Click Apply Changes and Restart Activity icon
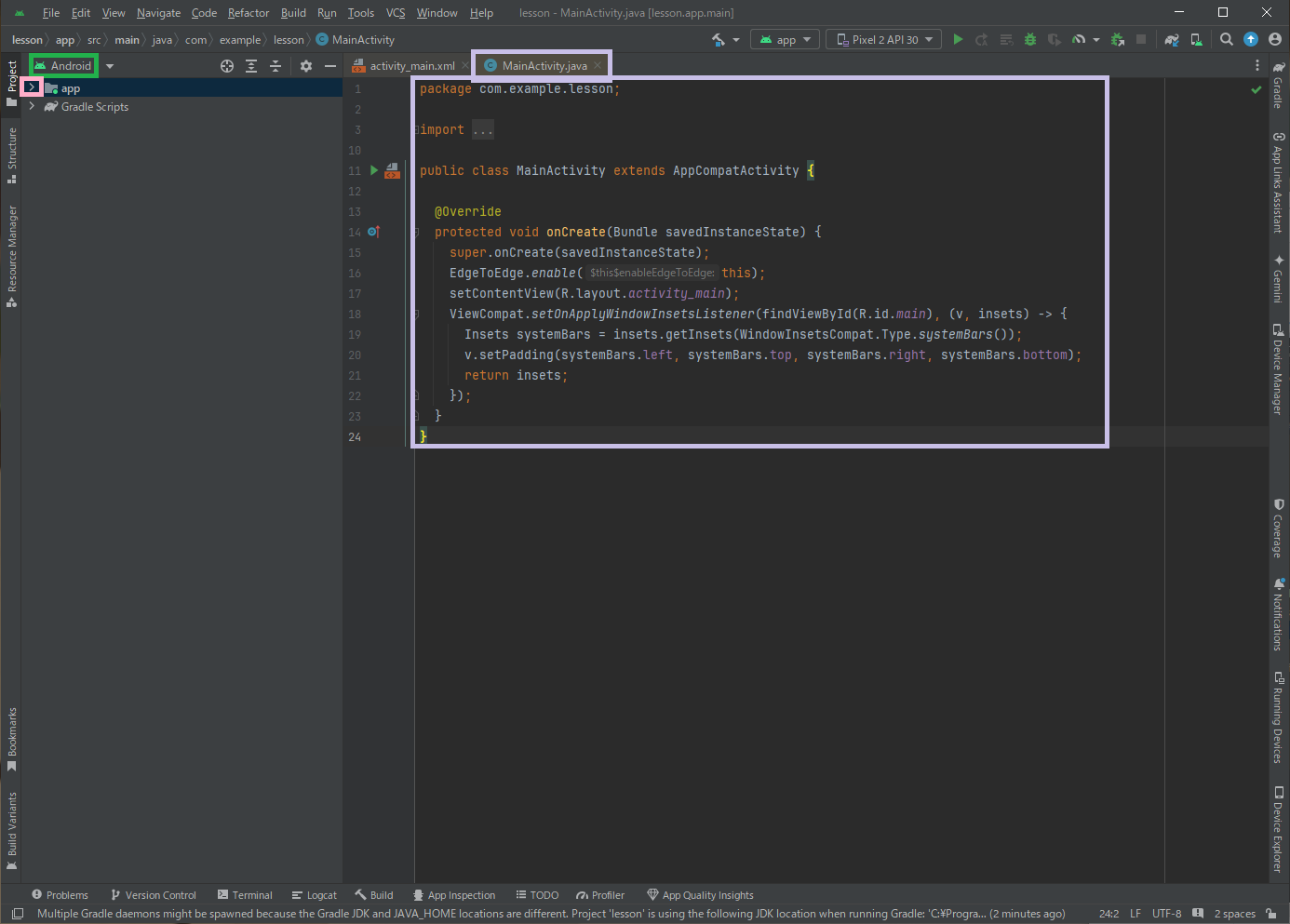 tap(982, 40)
